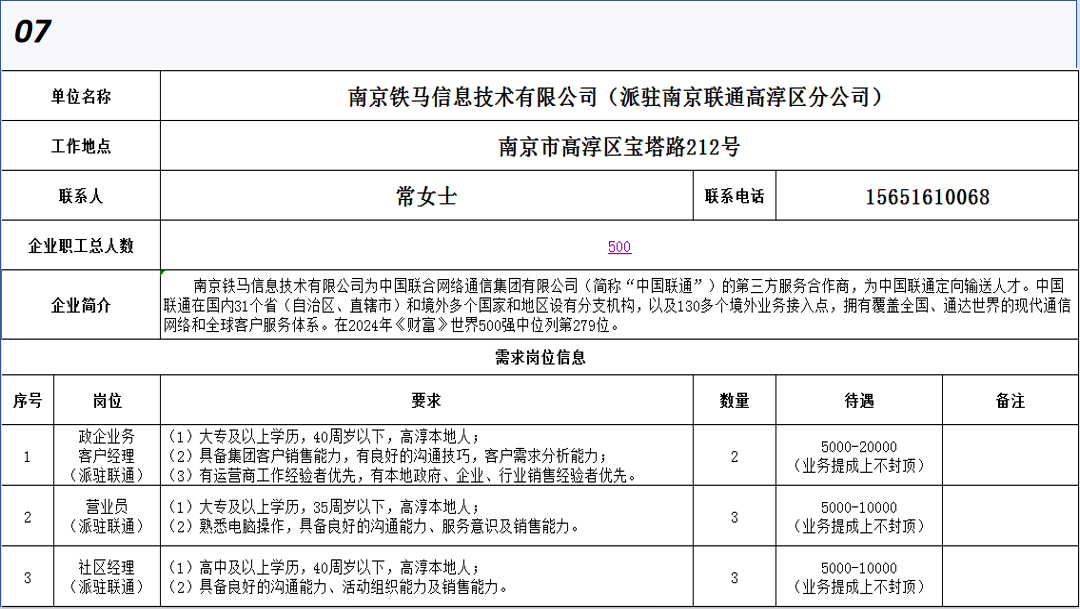The height and width of the screenshot is (609, 1080).
Task: Click the 企业职工总人数 label cell
Action: pos(81,246)
